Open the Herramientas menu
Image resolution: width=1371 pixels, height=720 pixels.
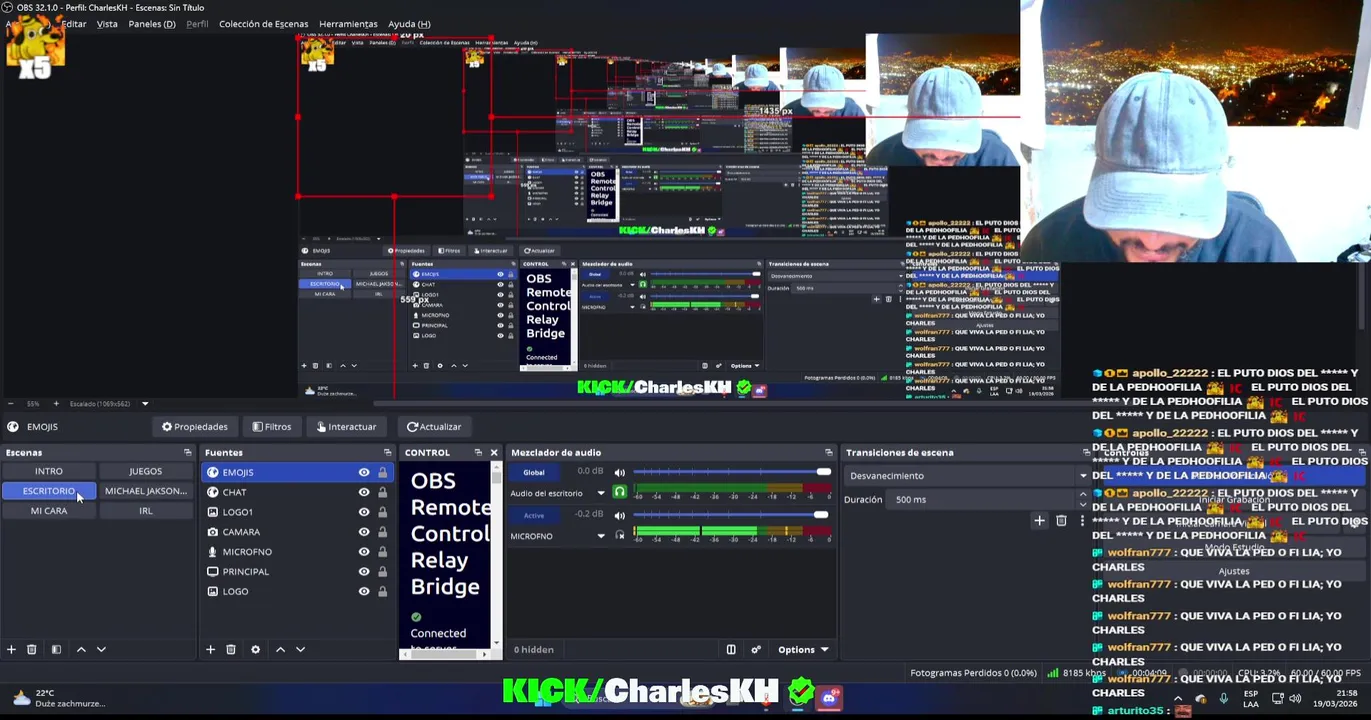pyautogui.click(x=348, y=24)
